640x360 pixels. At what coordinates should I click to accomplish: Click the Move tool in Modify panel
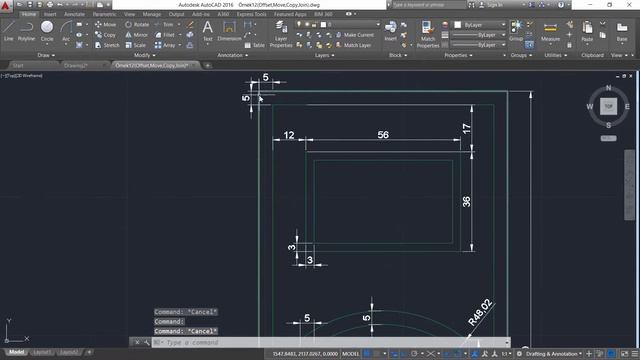tap(105, 24)
